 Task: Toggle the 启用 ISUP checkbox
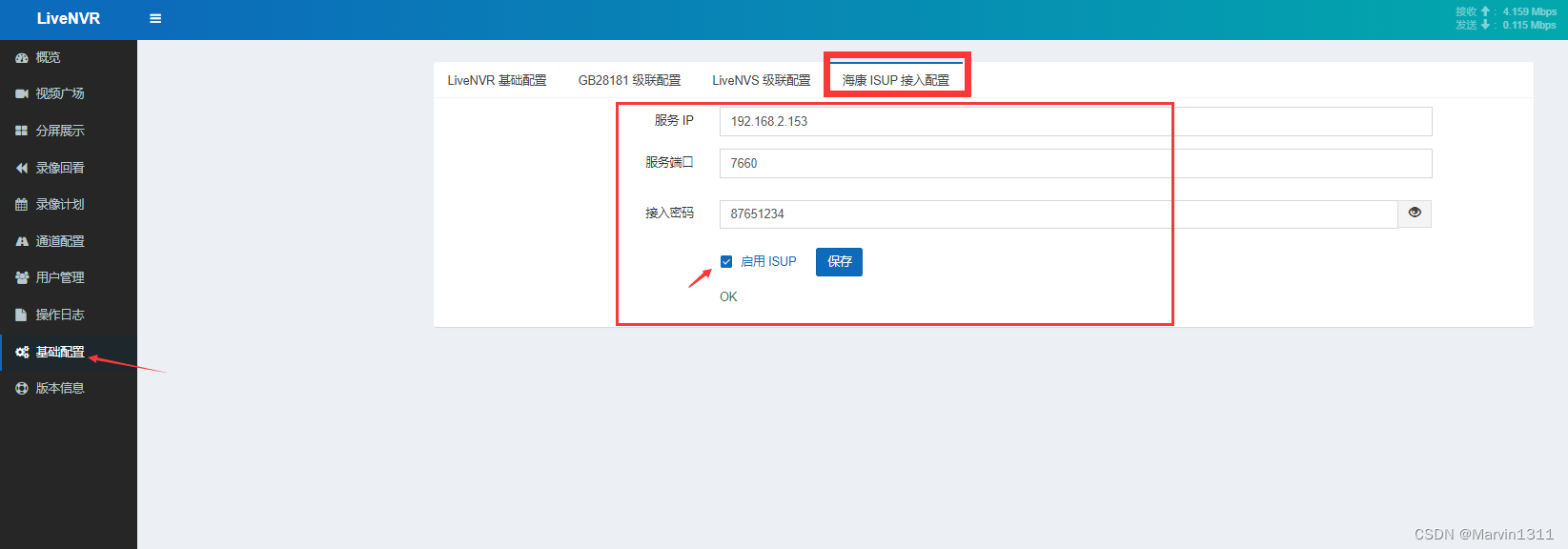pyautogui.click(x=726, y=261)
